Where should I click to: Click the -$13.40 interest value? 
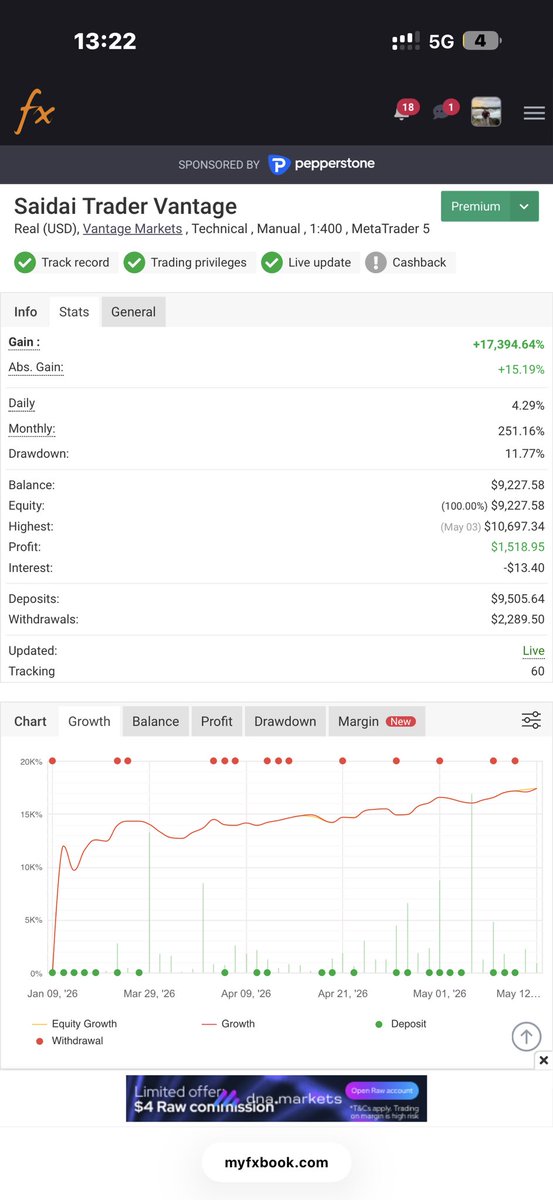pyautogui.click(x=525, y=568)
